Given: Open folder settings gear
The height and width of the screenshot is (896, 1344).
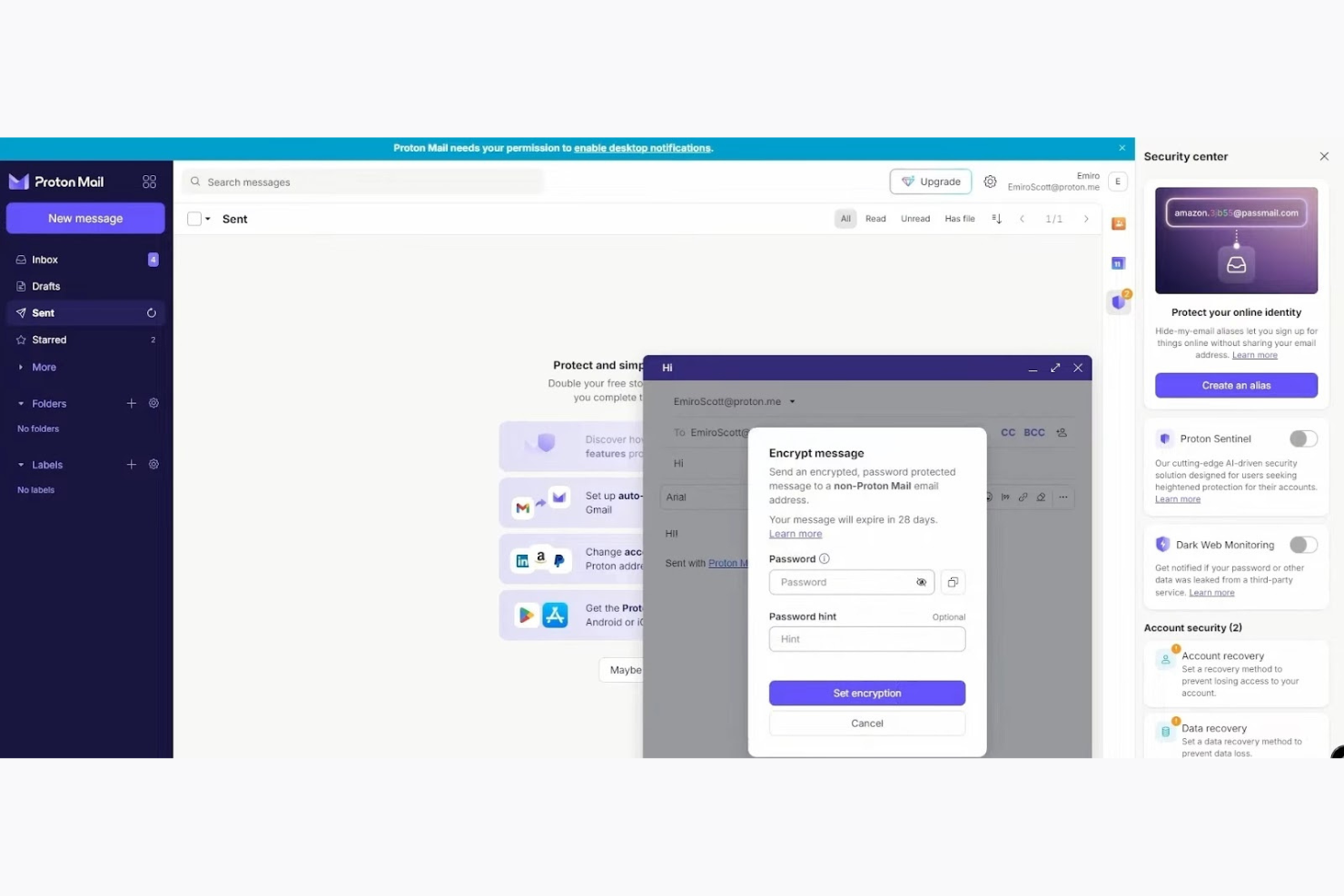Looking at the screenshot, I should point(153,403).
